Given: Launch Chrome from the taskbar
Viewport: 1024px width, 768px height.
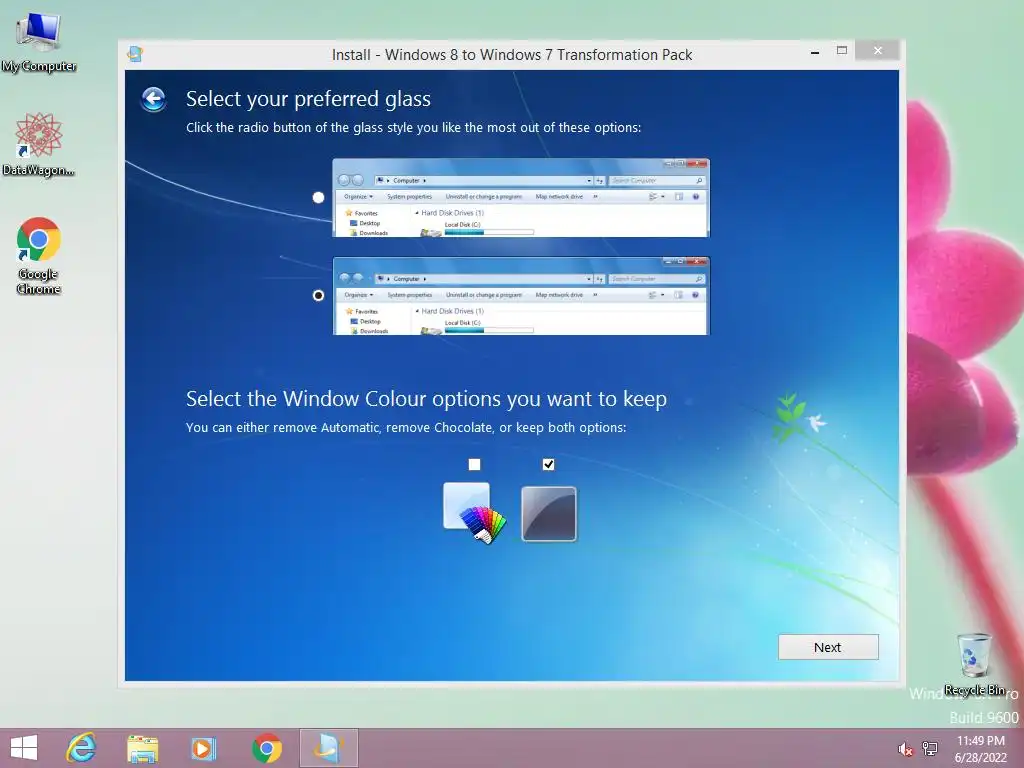Looking at the screenshot, I should tap(267, 748).
